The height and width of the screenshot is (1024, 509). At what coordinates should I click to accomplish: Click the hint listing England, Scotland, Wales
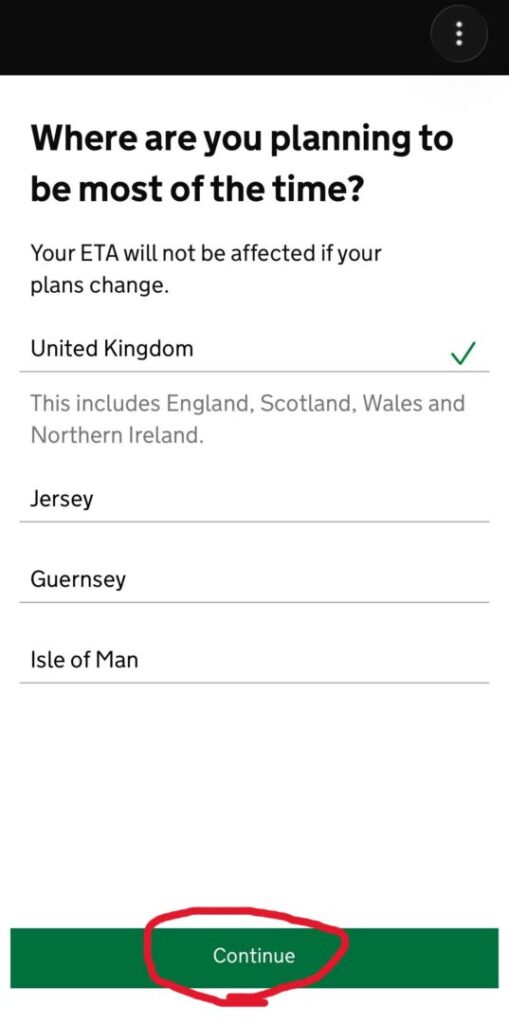pos(248,419)
